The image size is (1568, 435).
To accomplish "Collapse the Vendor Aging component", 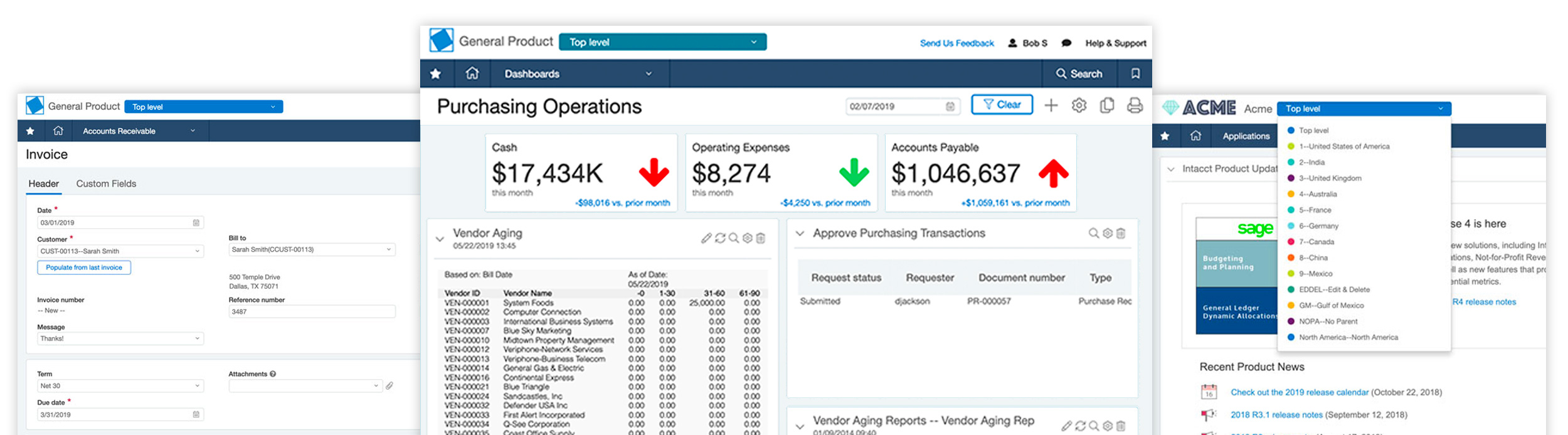I will click(440, 239).
